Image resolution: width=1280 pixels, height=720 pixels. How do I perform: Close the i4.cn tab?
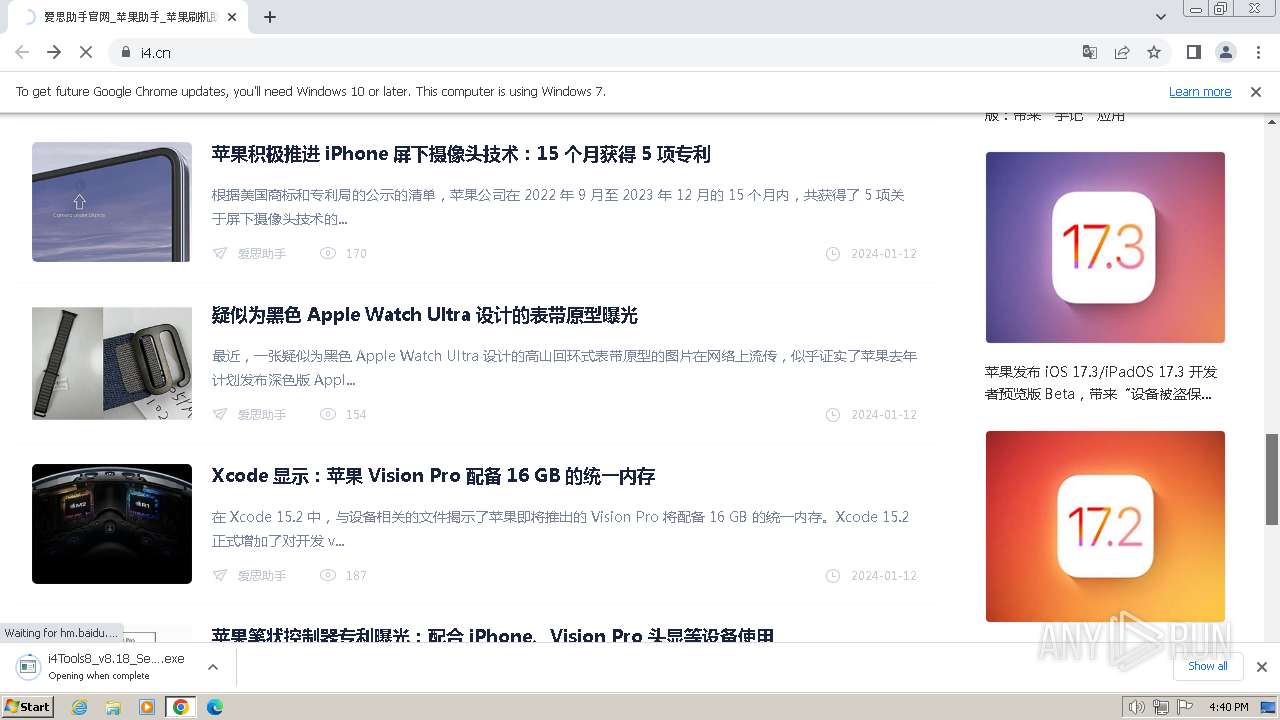click(x=232, y=17)
